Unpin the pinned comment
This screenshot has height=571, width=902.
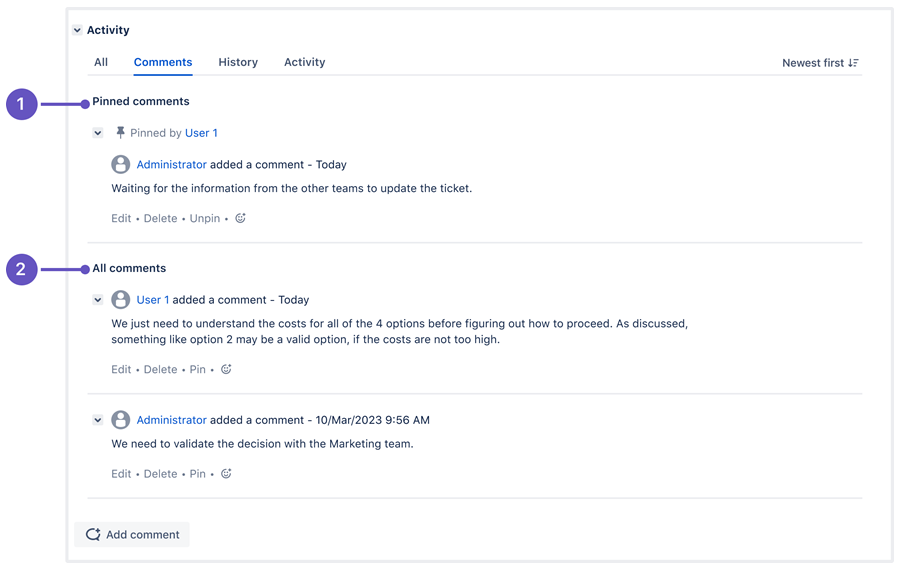pyautogui.click(x=205, y=219)
